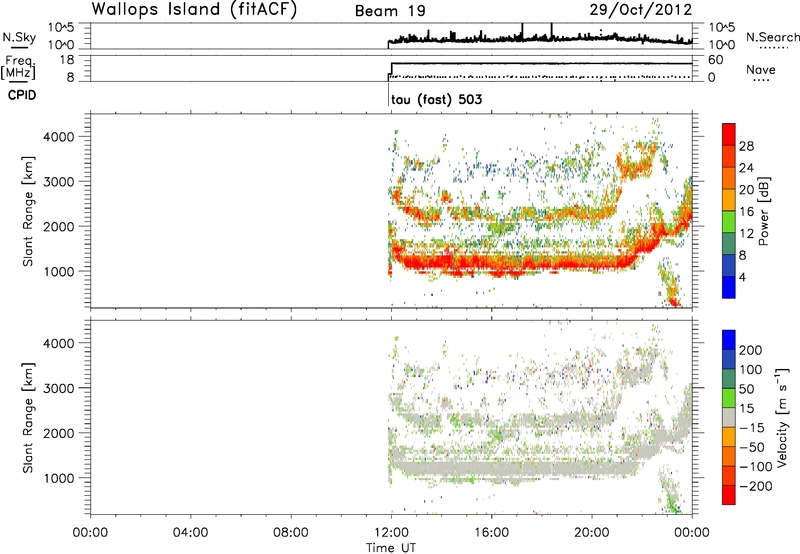
Task: Click the Power colorbar '8' tick label
Action: tap(742, 255)
